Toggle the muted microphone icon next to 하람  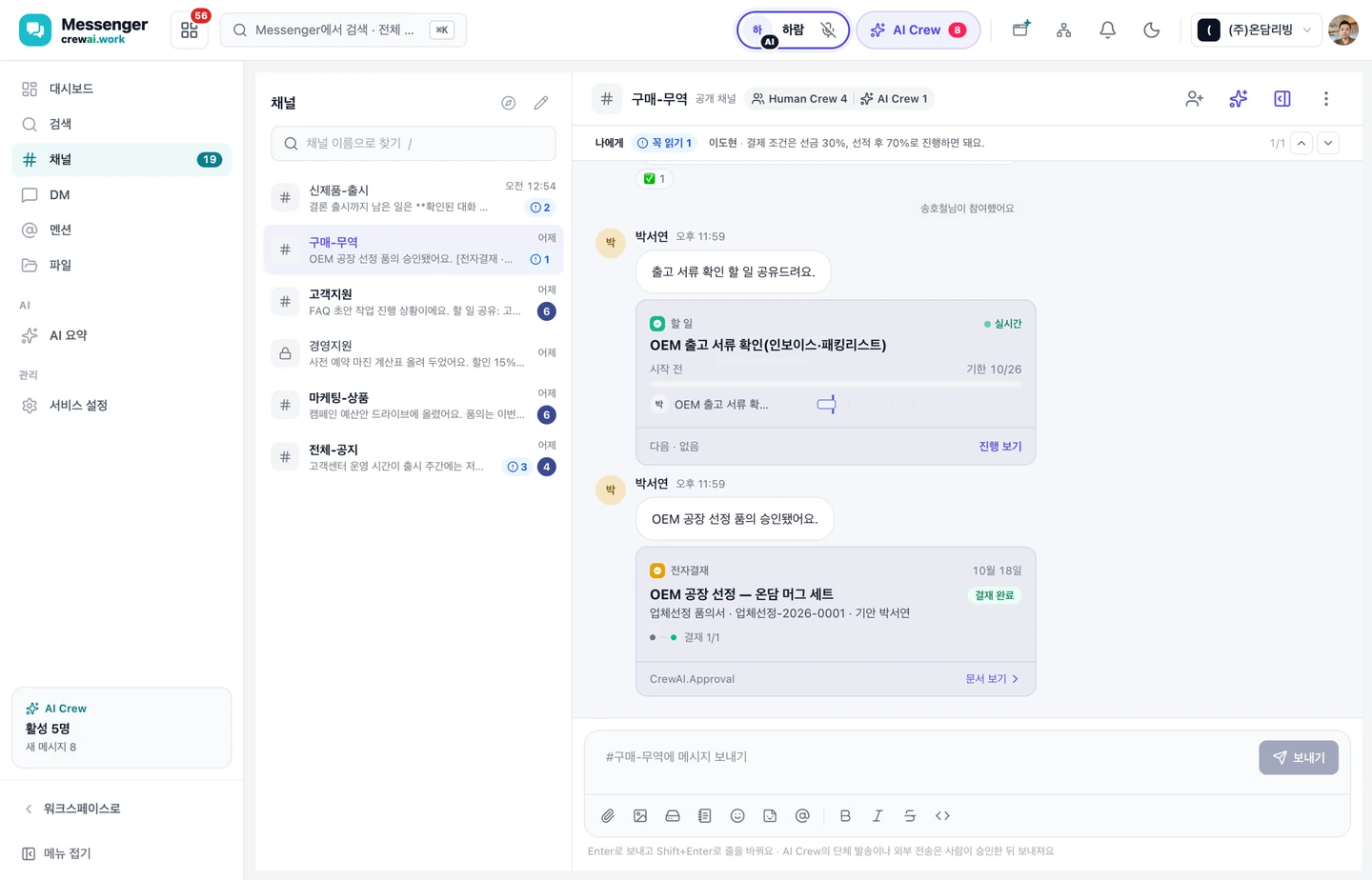point(828,30)
